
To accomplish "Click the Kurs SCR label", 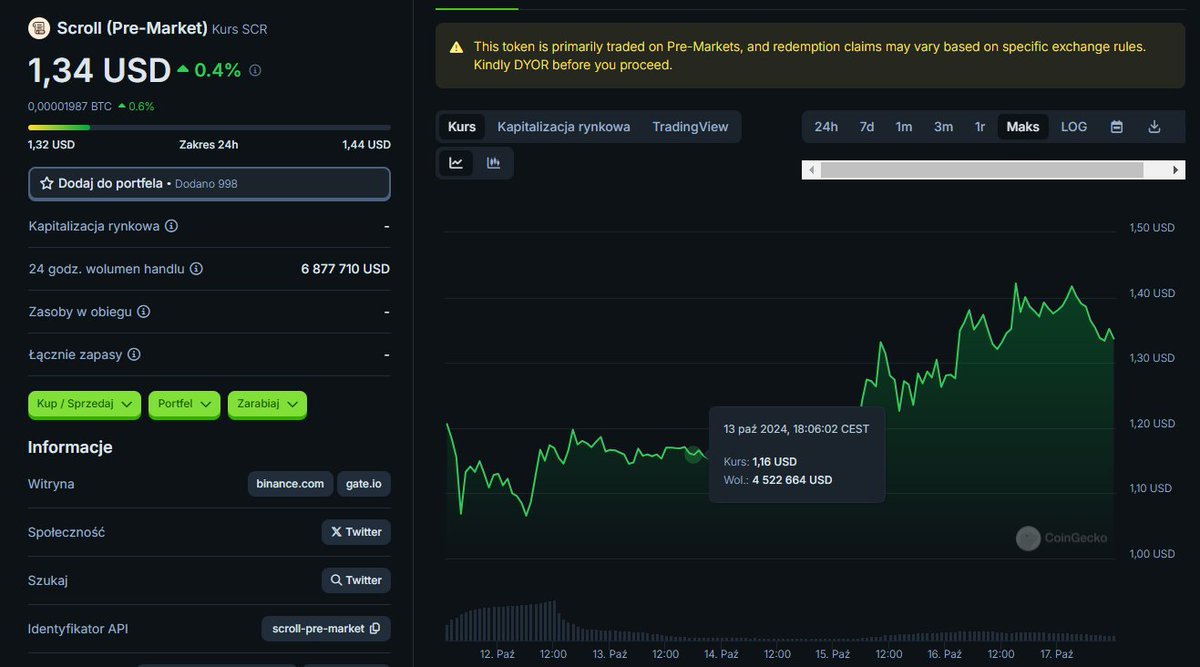I will tap(240, 29).
